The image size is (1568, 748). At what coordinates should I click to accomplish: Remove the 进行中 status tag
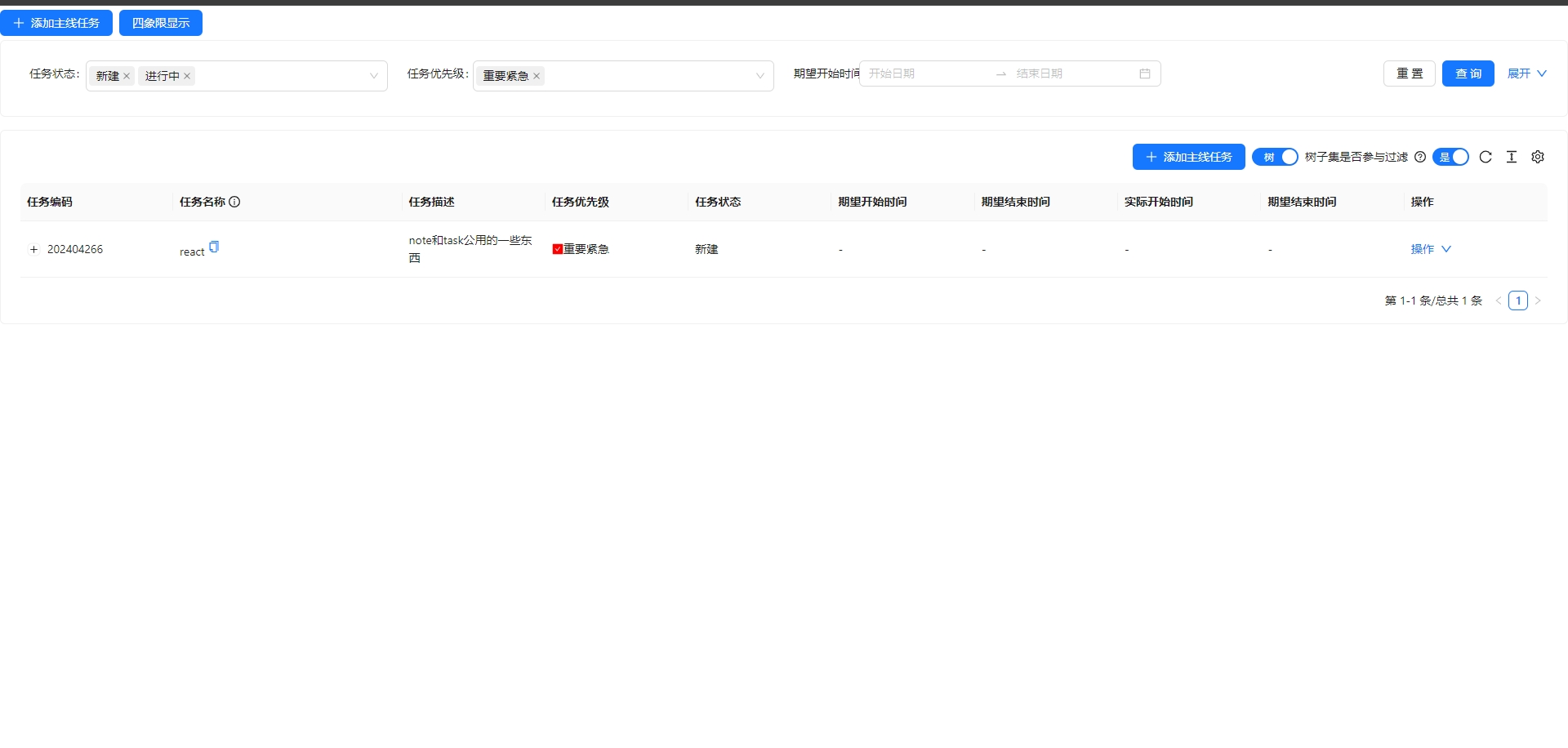[x=187, y=76]
